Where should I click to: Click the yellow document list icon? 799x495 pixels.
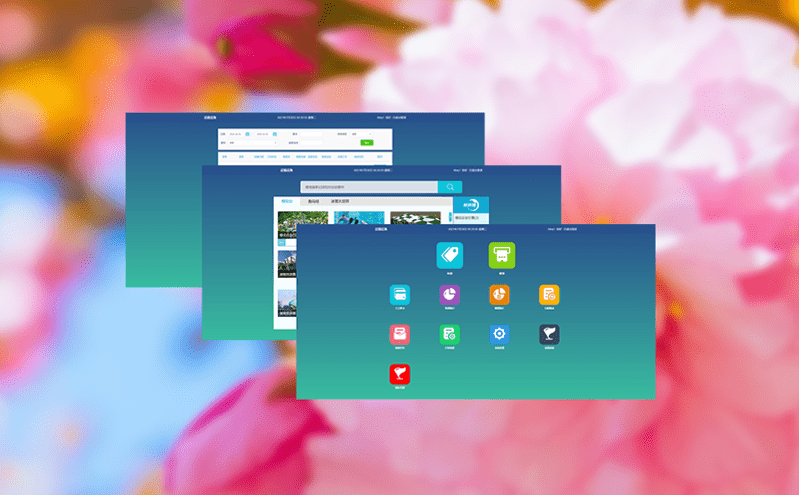coord(549,294)
